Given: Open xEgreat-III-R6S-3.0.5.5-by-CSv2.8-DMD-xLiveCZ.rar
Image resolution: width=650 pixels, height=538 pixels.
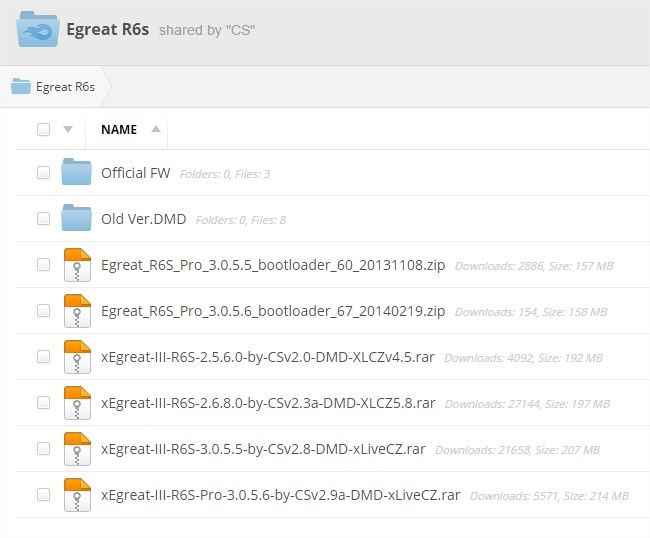Looking at the screenshot, I should click(263, 449).
